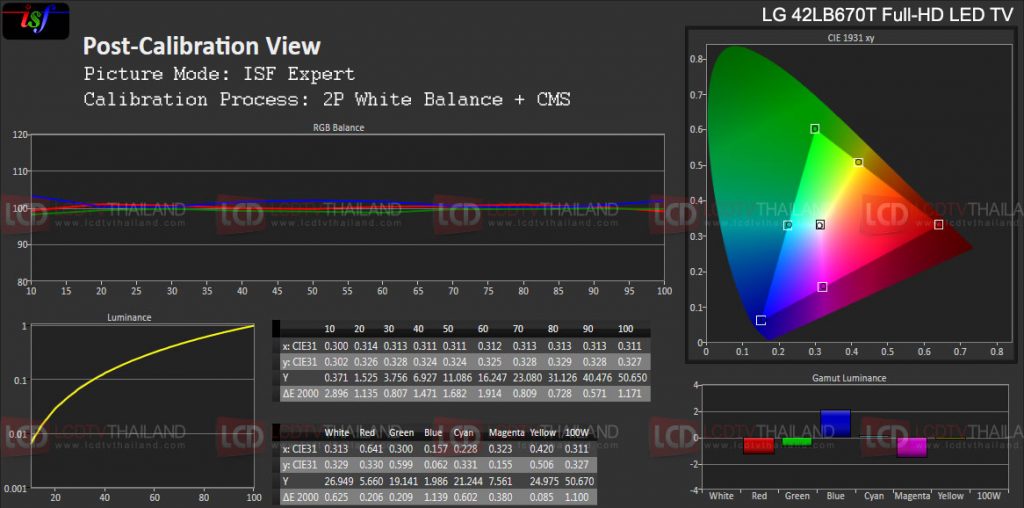The width and height of the screenshot is (1024, 508).
Task: Select the green primary marker on CIE diagram
Action: click(x=815, y=129)
